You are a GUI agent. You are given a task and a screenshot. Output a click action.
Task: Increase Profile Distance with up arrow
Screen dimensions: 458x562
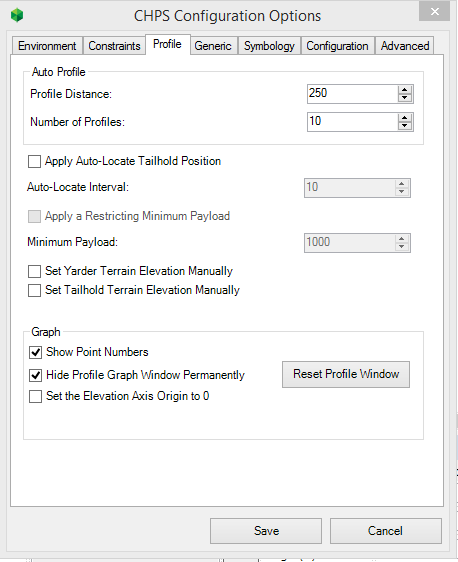(405, 90)
